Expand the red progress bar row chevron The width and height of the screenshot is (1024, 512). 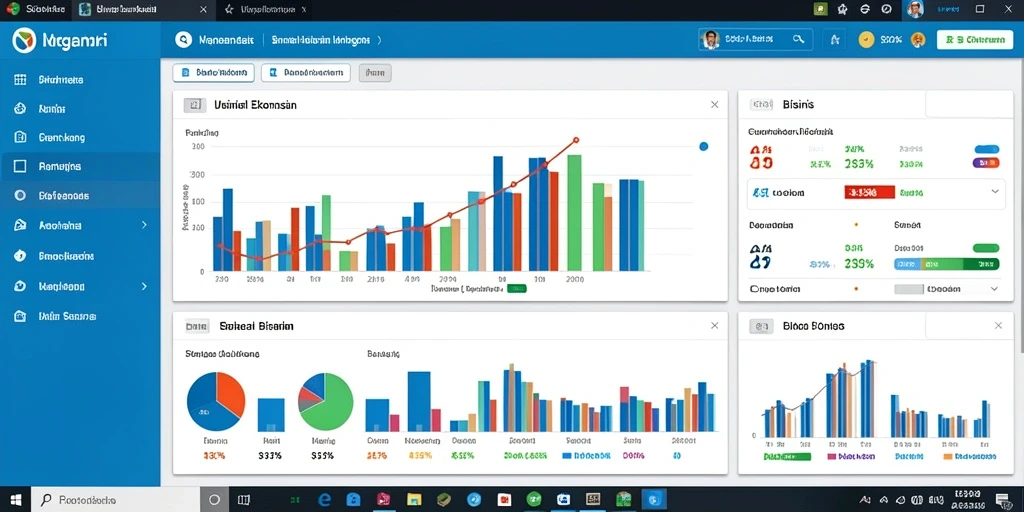pyautogui.click(x=995, y=192)
